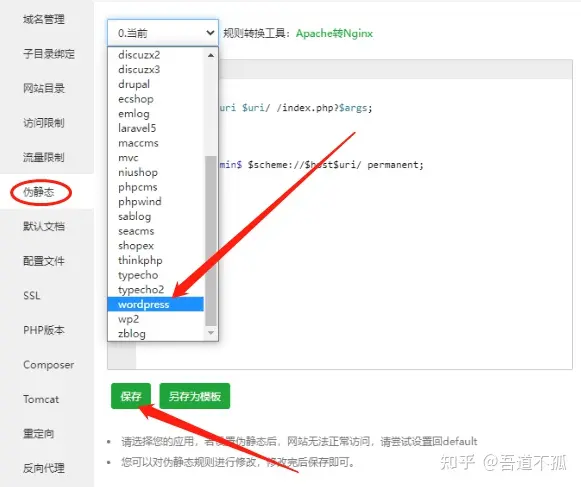The width and height of the screenshot is (581, 487).
Task: Click the 0.当前 template dropdown
Action: [163, 33]
